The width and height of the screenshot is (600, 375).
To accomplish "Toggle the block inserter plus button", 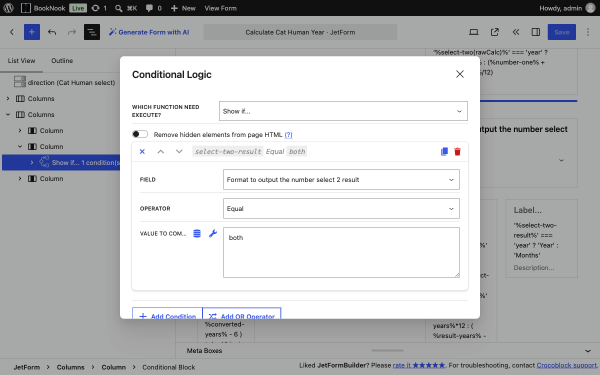I will click(32, 32).
